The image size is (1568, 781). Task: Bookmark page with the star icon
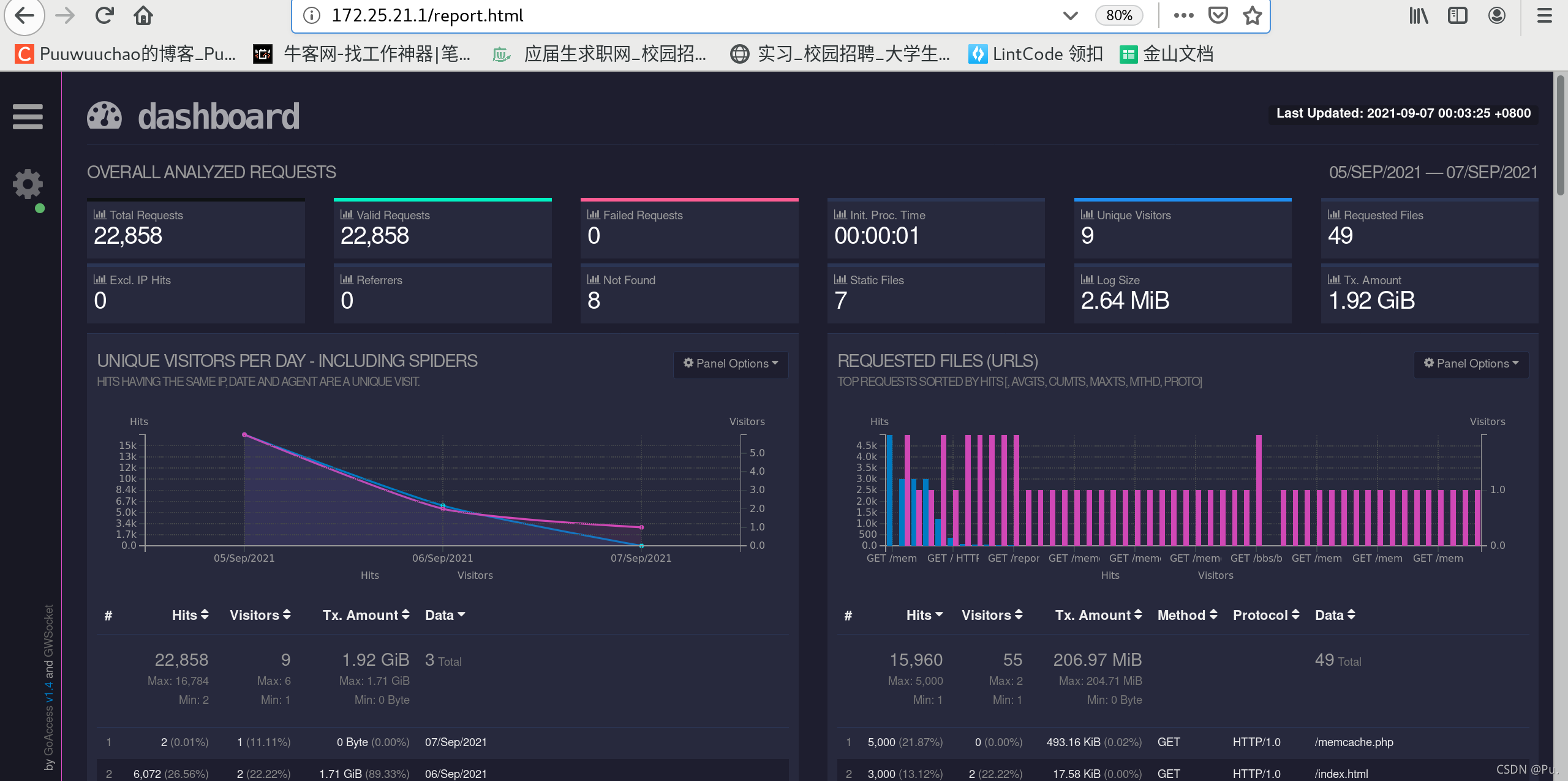pos(1252,15)
